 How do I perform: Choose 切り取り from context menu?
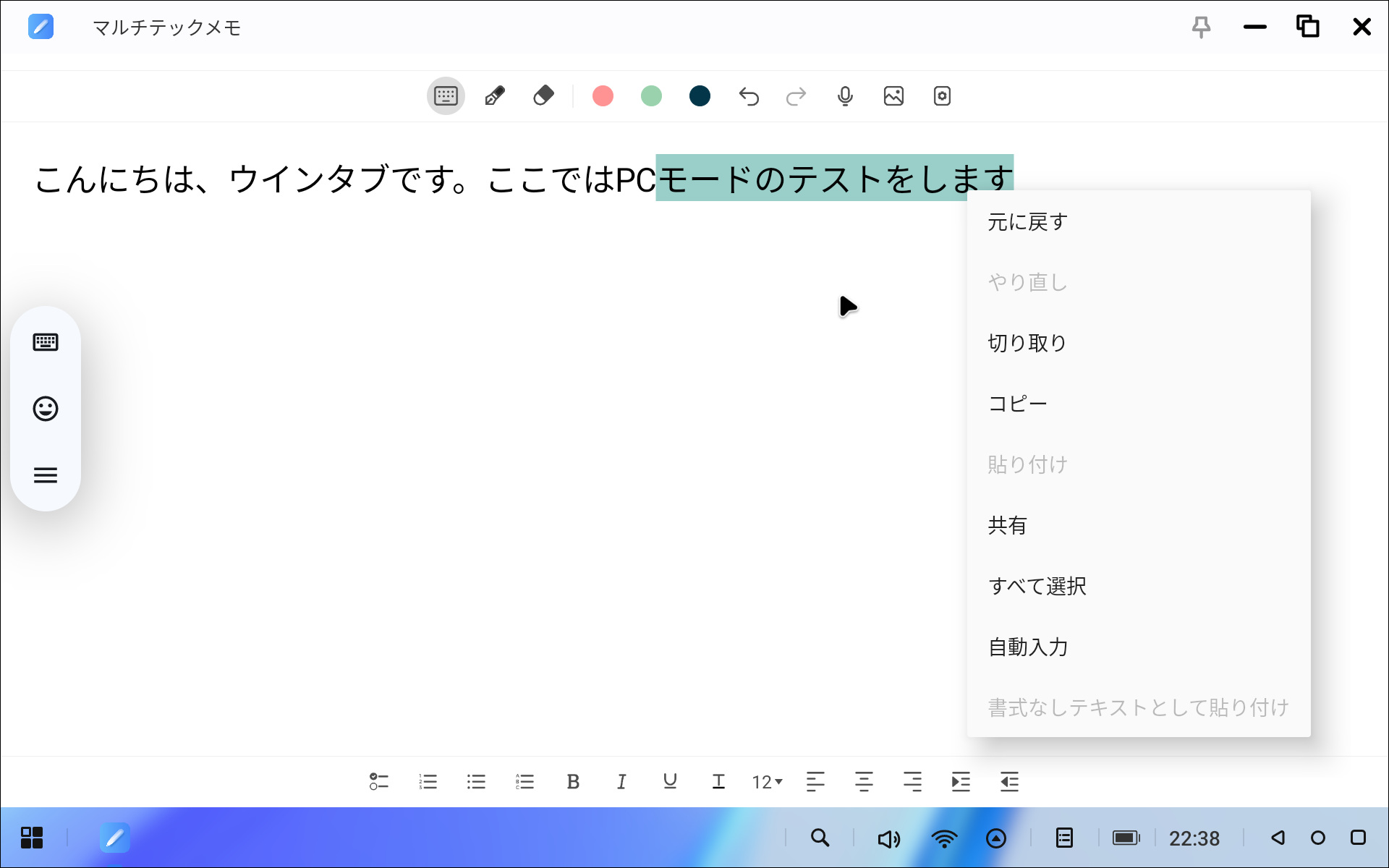click(x=1139, y=343)
